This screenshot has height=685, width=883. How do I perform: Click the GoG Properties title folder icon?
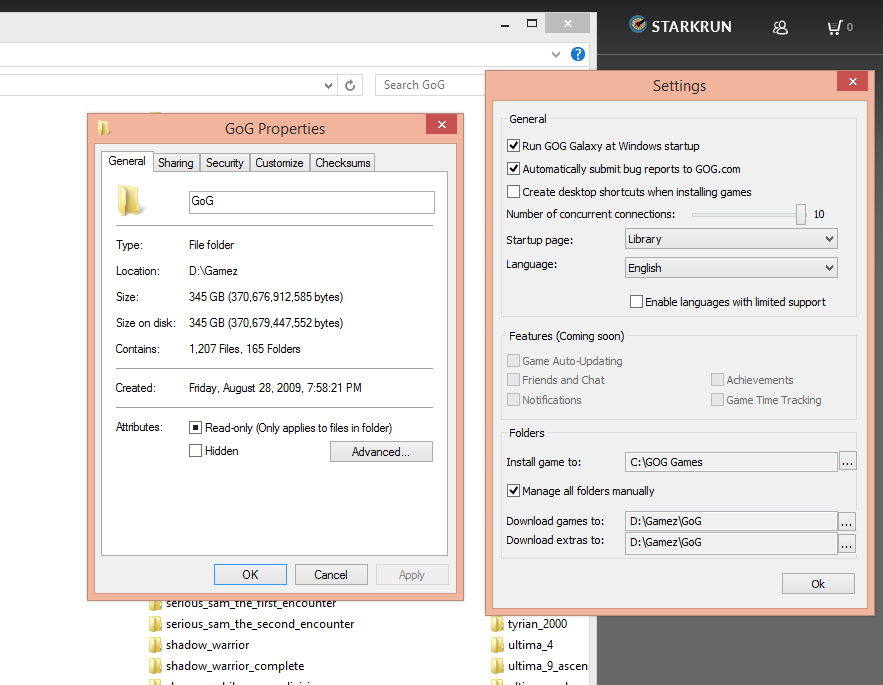104,128
